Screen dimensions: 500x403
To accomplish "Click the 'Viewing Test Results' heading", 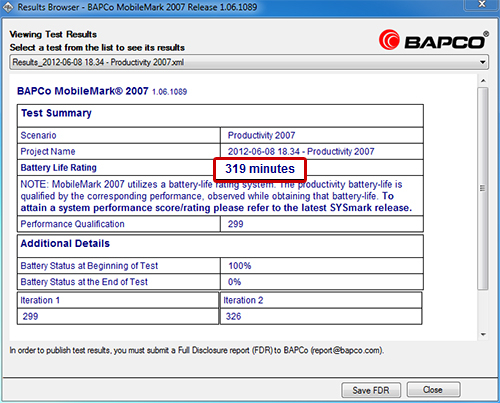I will 53,34.
